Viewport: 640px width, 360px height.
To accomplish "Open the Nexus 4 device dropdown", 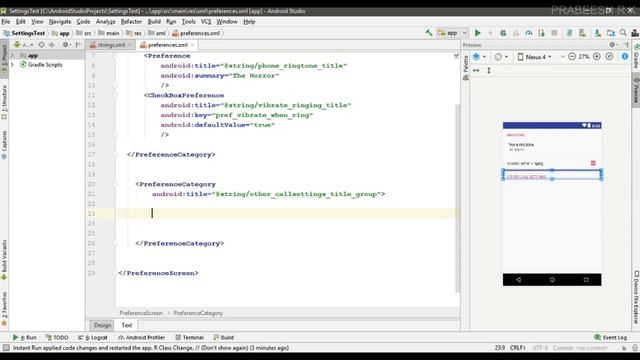I will click(535, 57).
